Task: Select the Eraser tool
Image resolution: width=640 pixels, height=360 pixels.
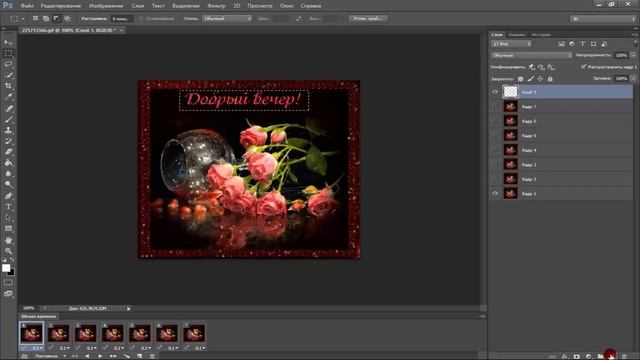Action: pos(8,152)
